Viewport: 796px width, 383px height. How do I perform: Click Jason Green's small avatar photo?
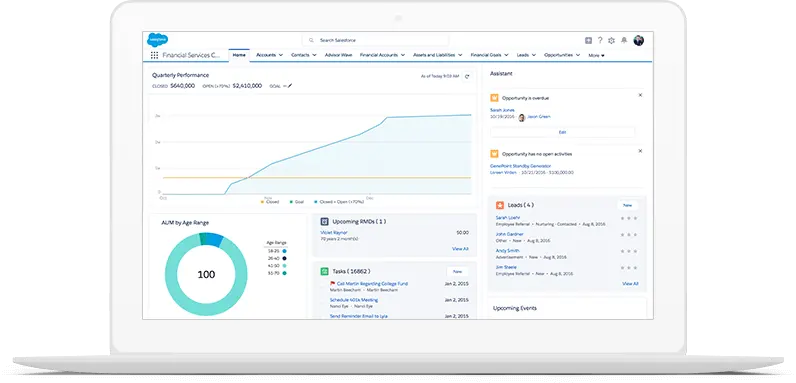tap(521, 117)
